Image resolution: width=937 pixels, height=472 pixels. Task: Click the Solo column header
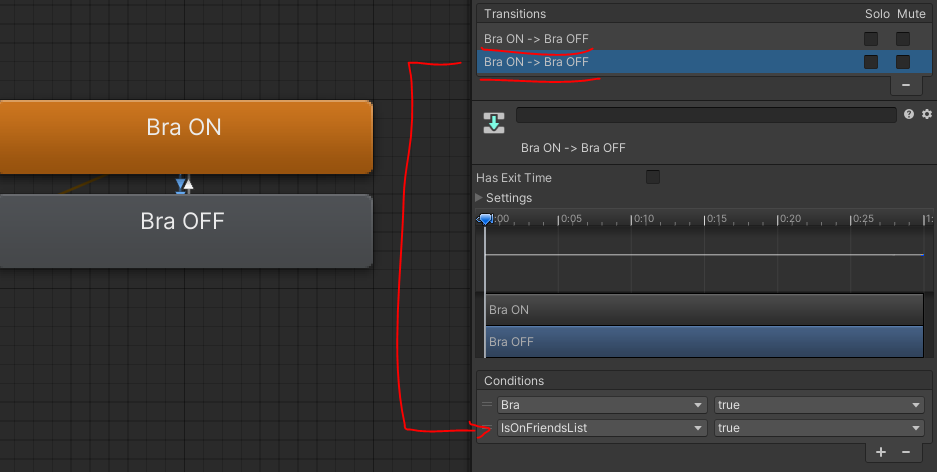(877, 14)
